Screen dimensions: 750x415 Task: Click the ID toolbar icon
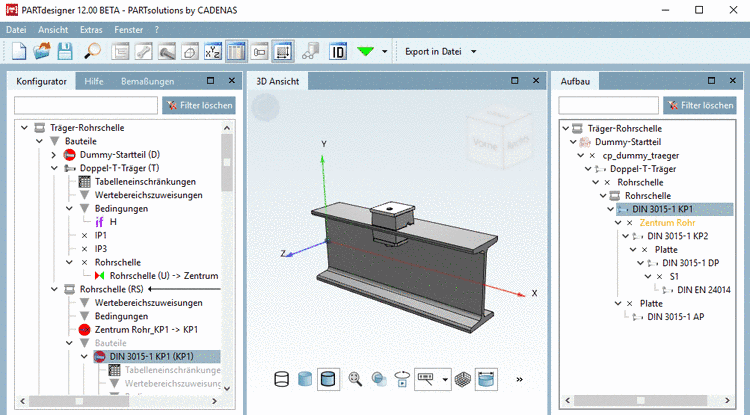338,51
